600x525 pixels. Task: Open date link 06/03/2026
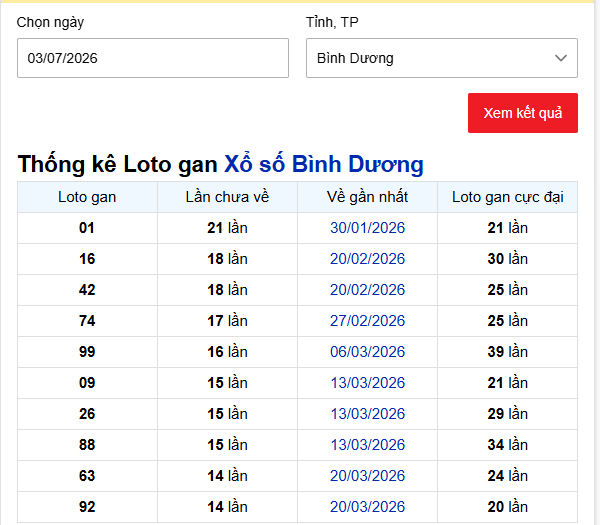(x=367, y=352)
